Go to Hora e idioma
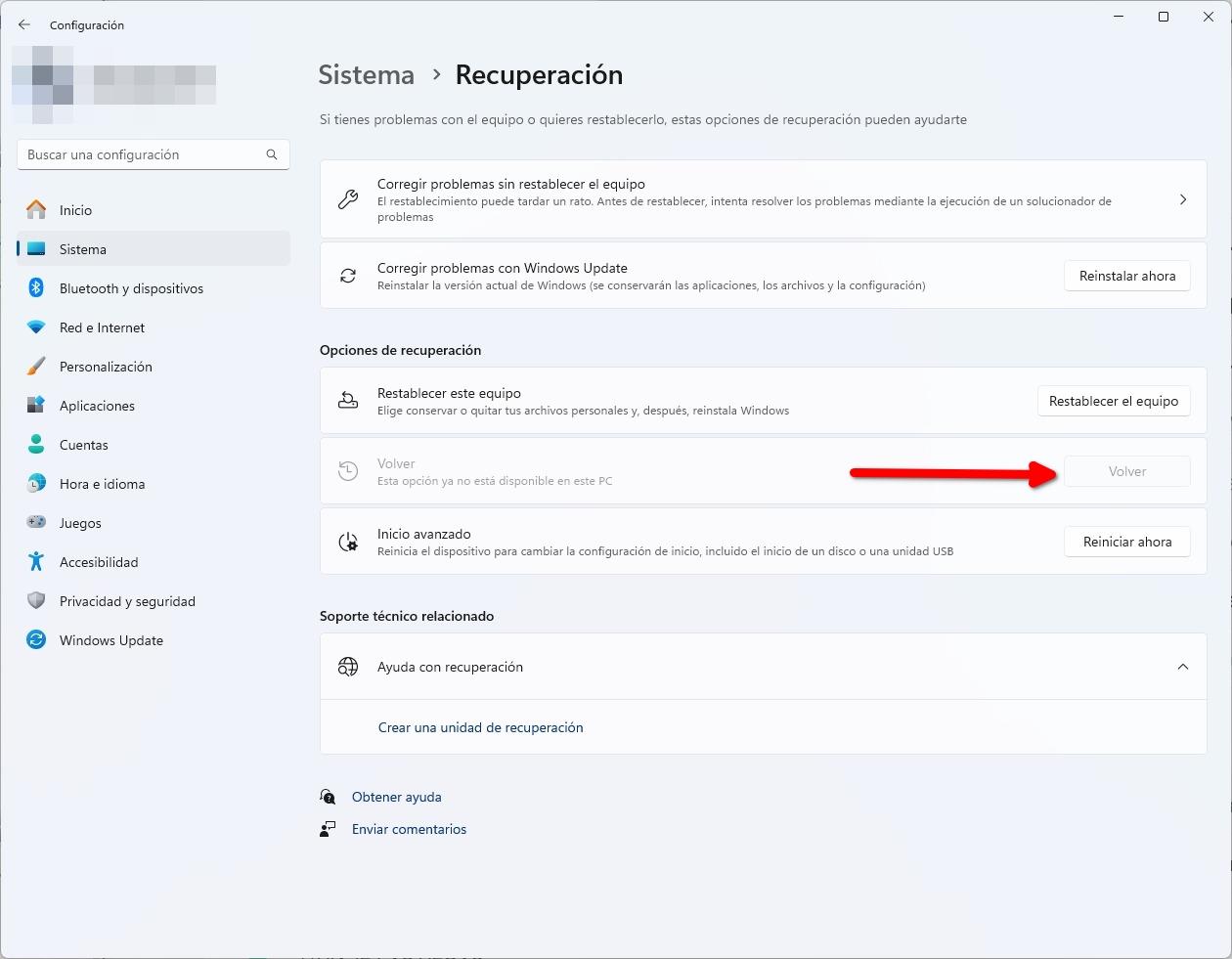 click(x=102, y=484)
